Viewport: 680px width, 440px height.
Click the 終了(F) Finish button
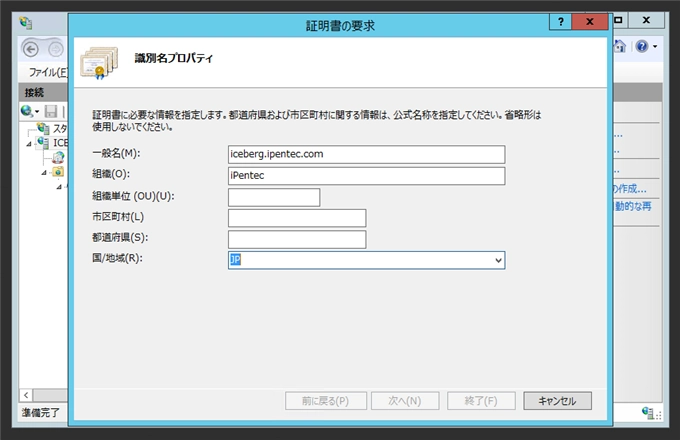tap(481, 401)
